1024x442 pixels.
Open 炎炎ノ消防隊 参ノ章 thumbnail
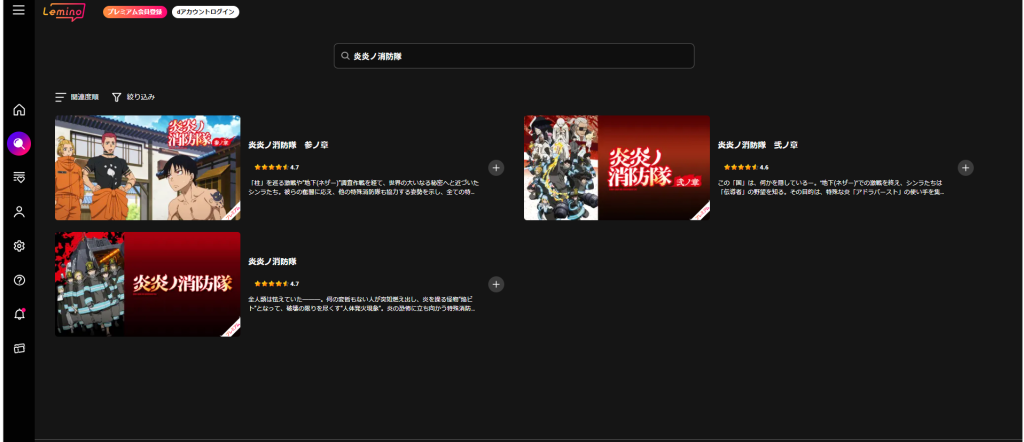click(x=148, y=168)
